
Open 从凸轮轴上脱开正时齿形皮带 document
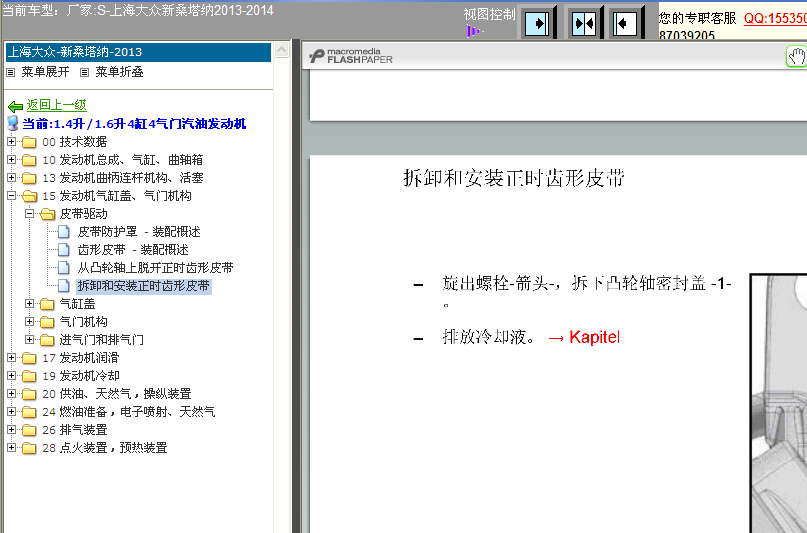point(155,268)
